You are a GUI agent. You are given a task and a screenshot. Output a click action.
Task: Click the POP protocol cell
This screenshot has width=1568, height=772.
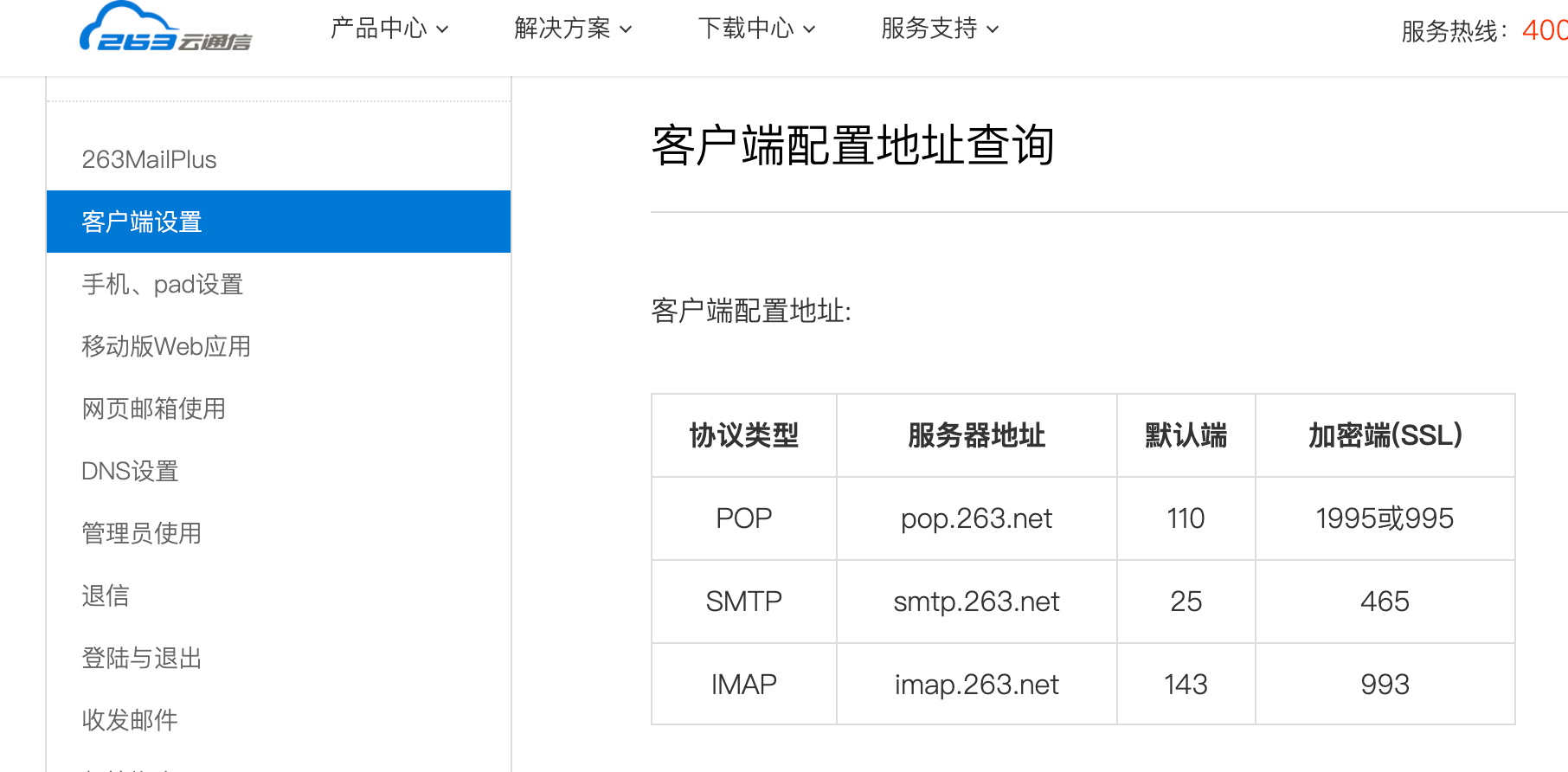pyautogui.click(x=744, y=518)
